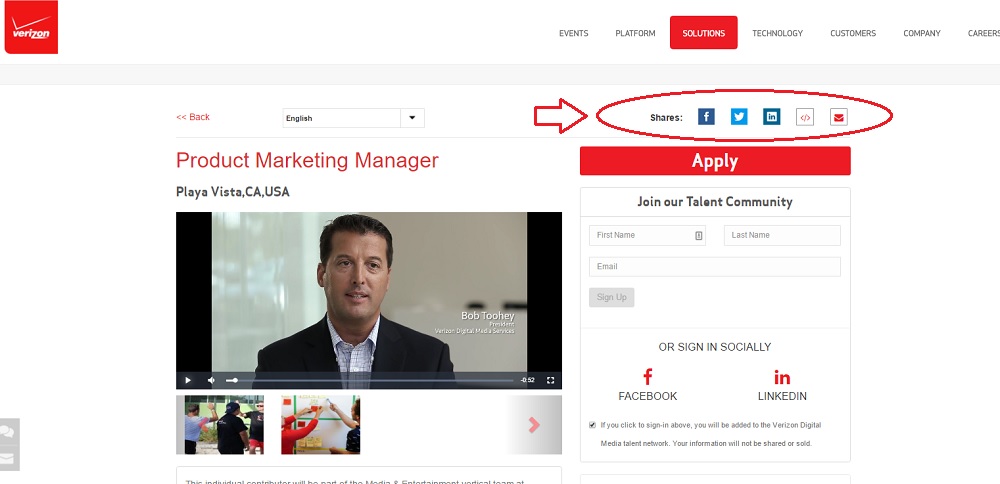The image size is (1000, 484).
Task: Show next thumbnails with red arrow
Action: 534,425
